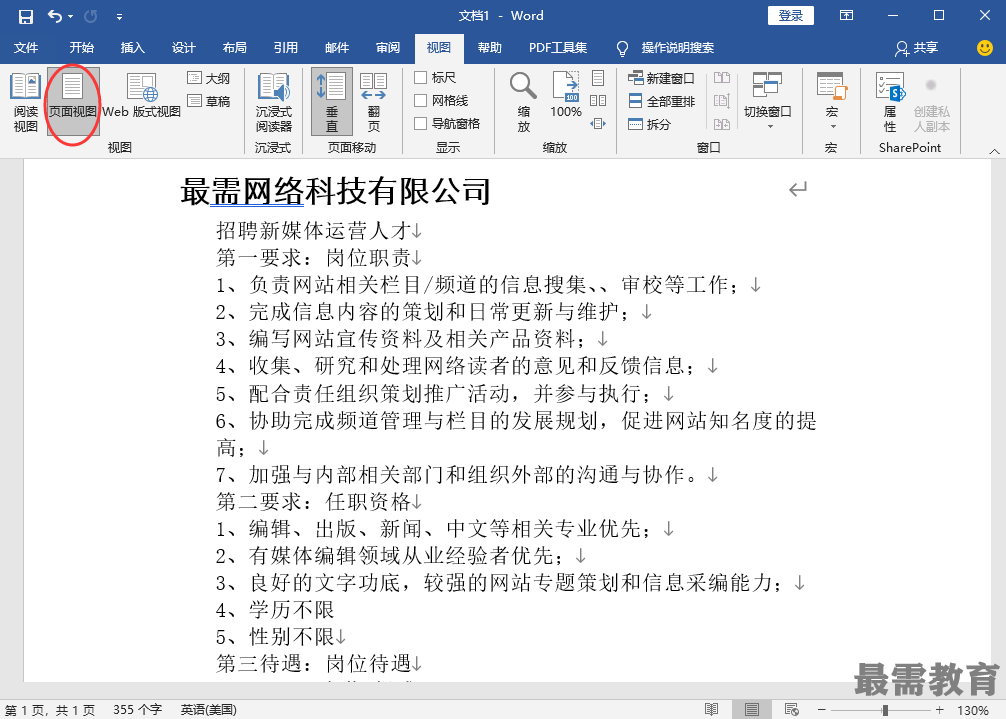Open SharePoint 属性 properties

tap(890, 101)
